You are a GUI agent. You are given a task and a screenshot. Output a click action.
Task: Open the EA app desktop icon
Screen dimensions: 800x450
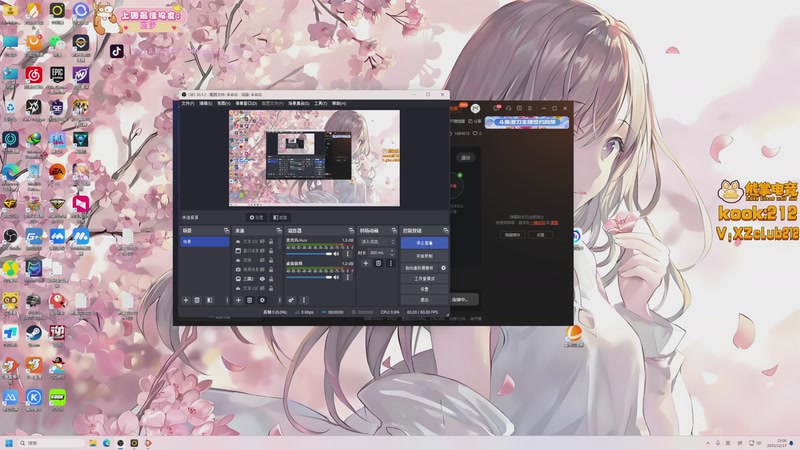[x=57, y=172]
